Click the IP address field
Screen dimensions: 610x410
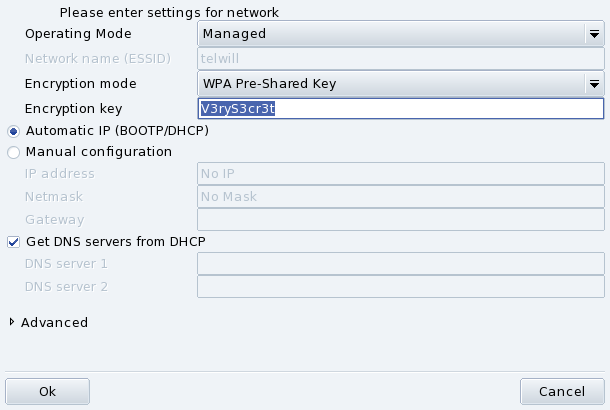tap(401, 174)
